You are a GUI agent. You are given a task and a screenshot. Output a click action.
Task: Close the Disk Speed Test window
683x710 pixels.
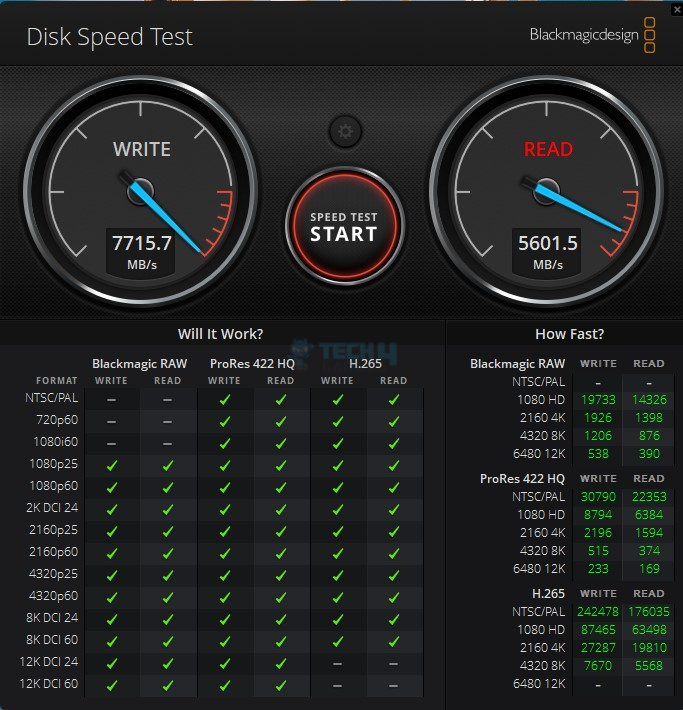coord(677,9)
